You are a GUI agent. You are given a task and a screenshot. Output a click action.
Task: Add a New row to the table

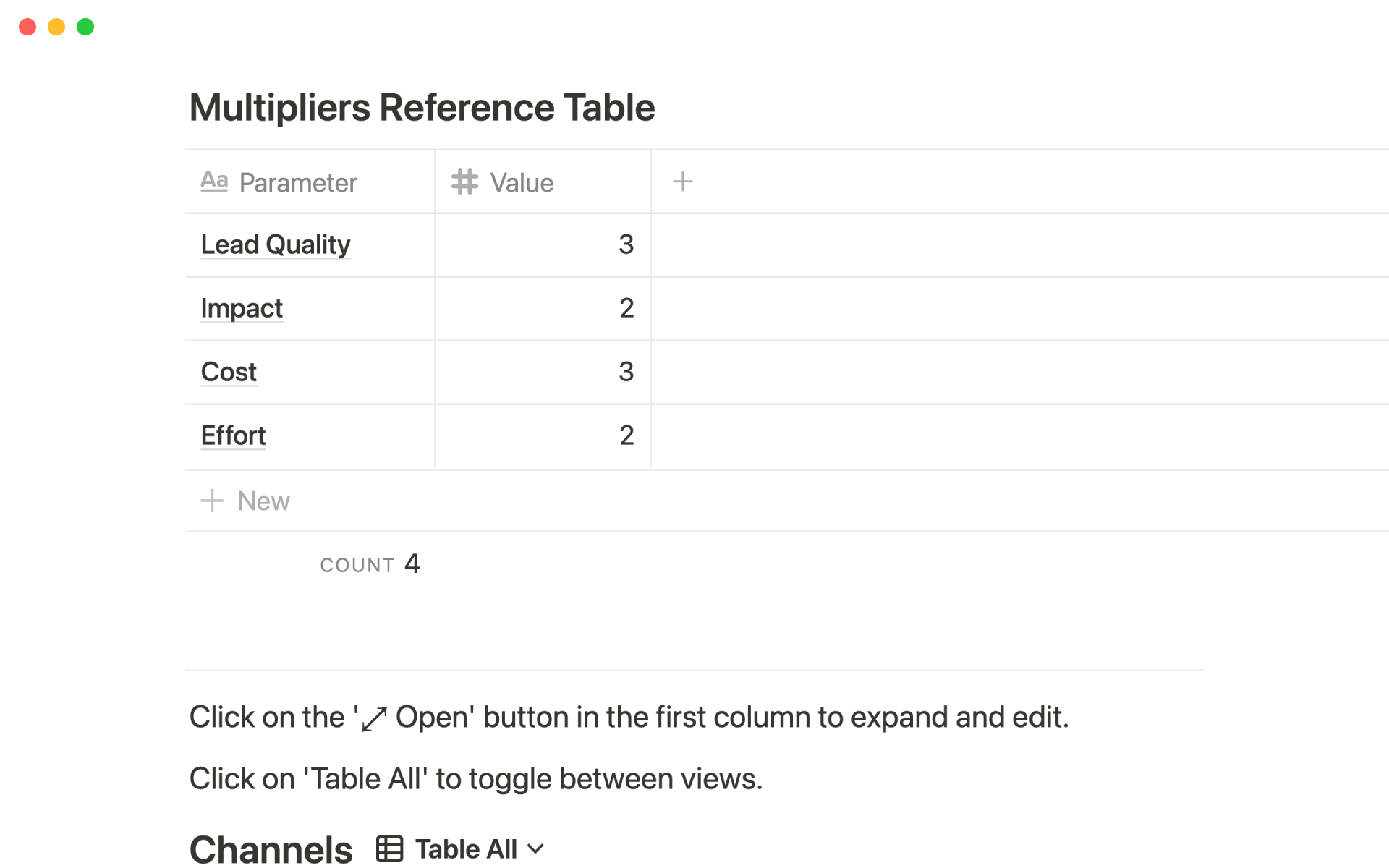click(x=263, y=501)
